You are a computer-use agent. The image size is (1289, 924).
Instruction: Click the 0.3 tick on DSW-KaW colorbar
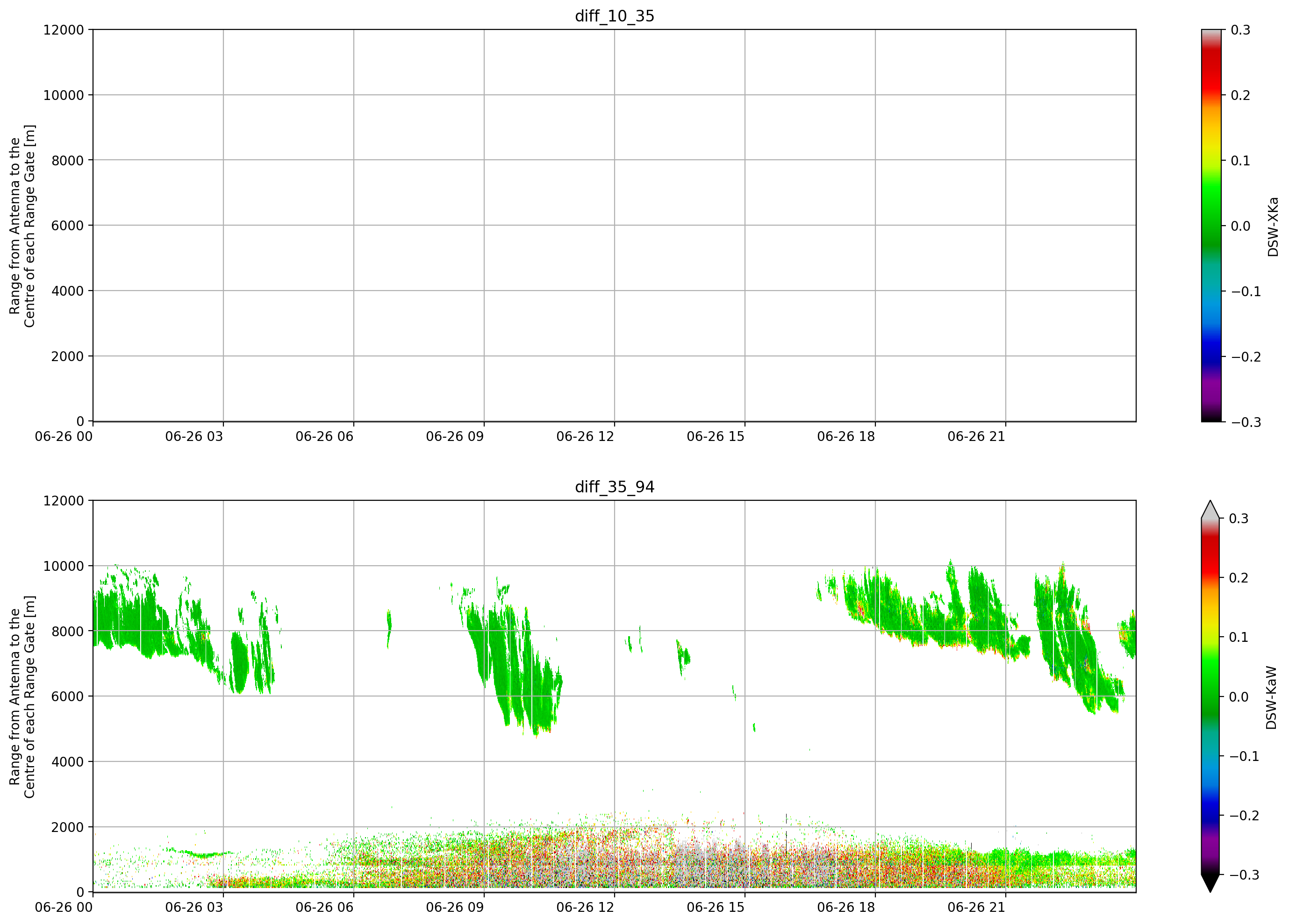coord(1239,518)
